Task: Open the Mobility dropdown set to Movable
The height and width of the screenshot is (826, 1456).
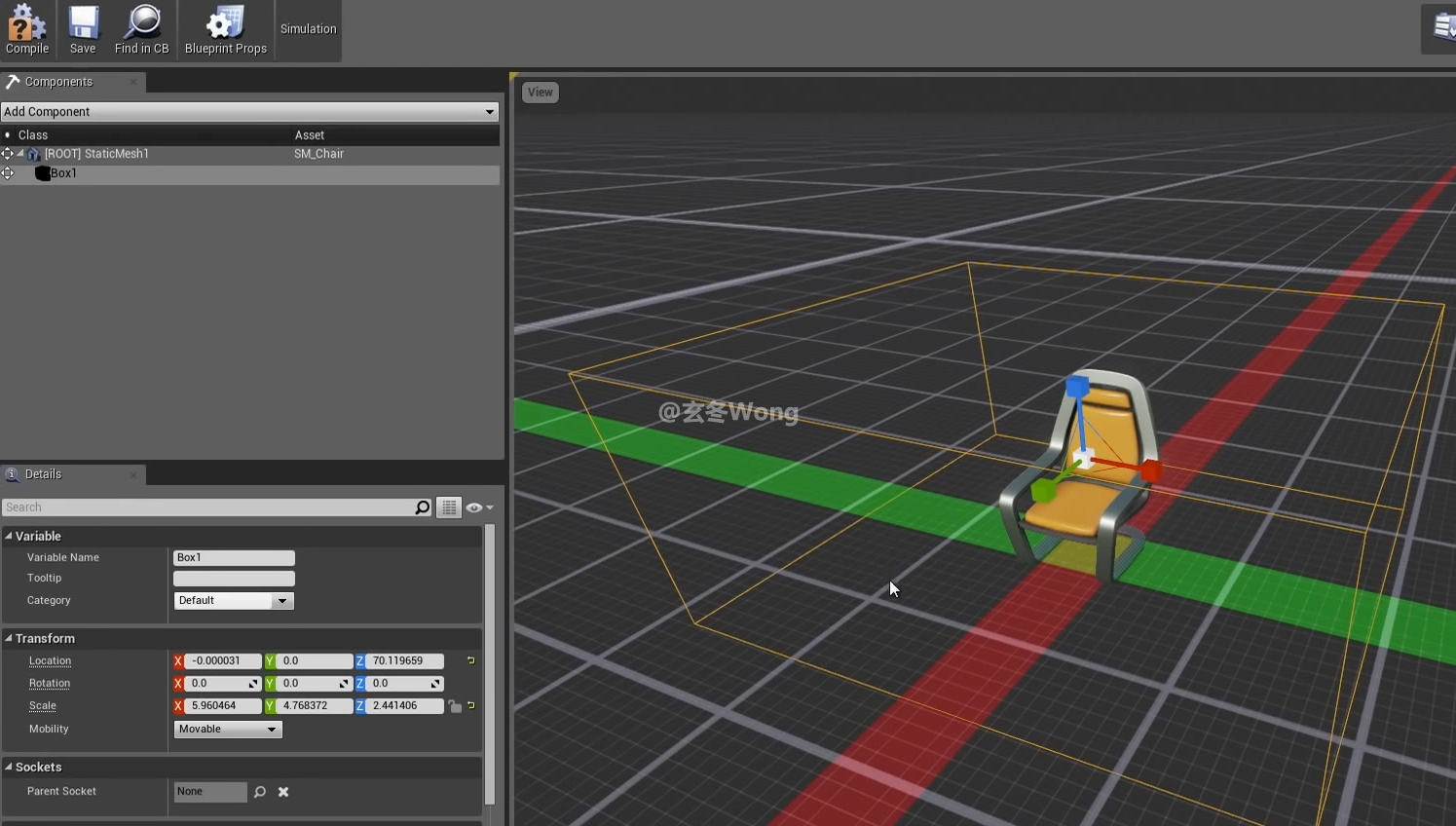Action: [228, 730]
